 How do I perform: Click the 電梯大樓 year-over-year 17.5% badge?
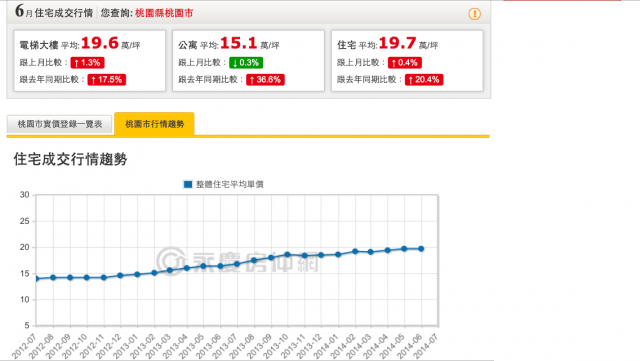pyautogui.click(x=107, y=80)
